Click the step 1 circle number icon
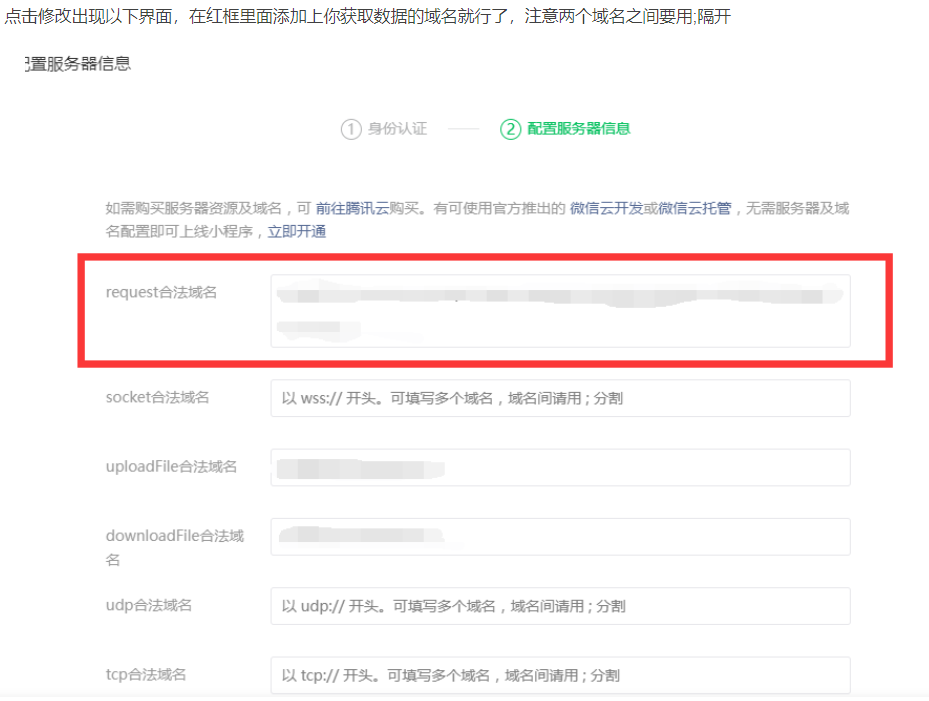The image size is (929, 701). (350, 129)
